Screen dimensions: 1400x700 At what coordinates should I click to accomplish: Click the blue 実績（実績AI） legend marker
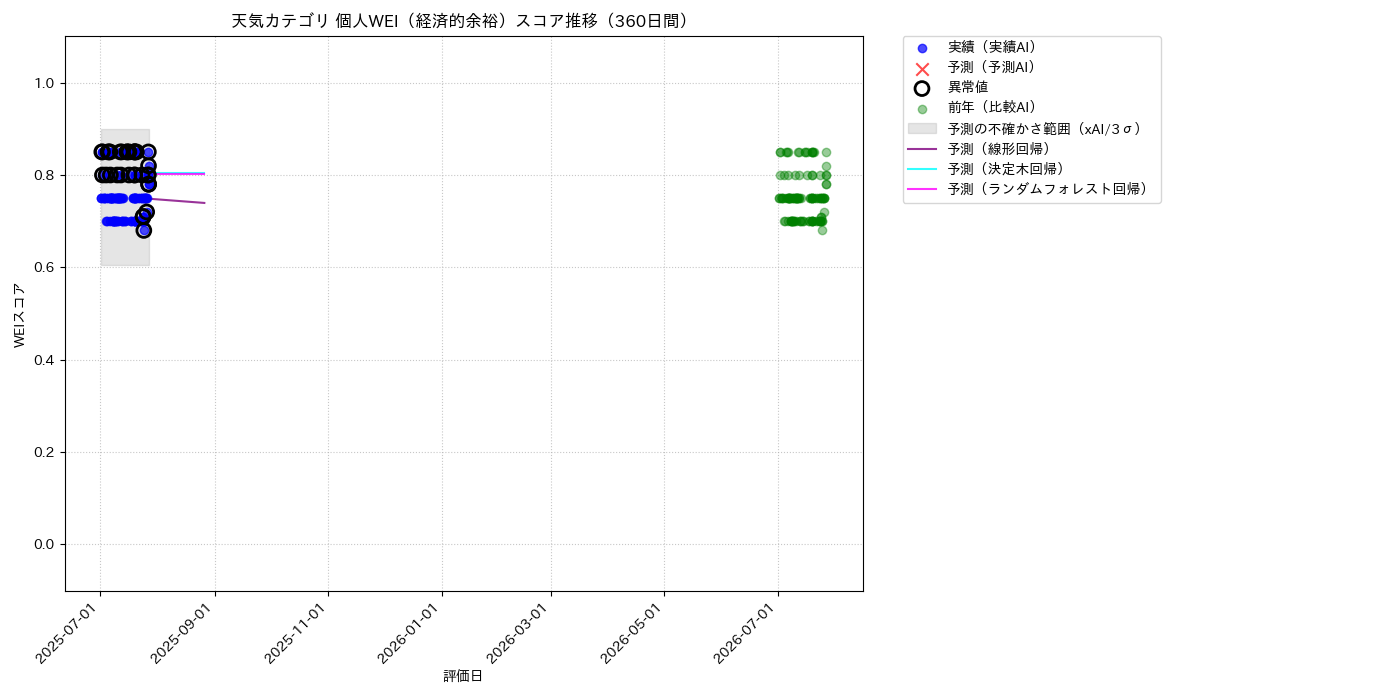[x=922, y=48]
